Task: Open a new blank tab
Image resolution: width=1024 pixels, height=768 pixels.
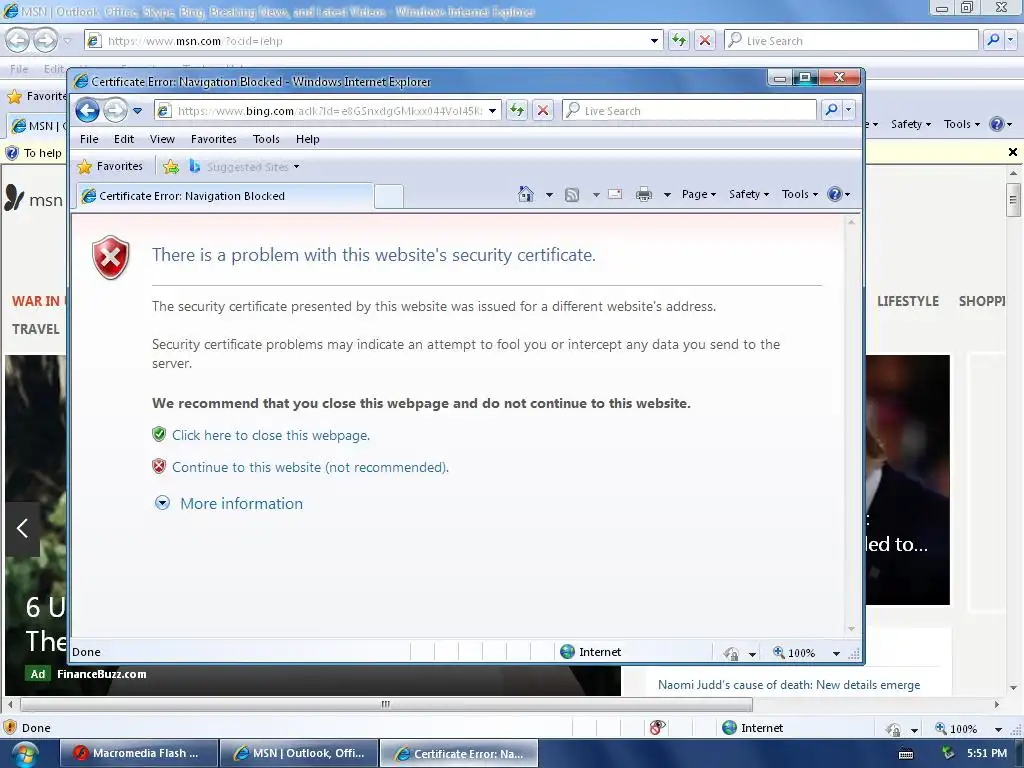Action: pos(389,197)
